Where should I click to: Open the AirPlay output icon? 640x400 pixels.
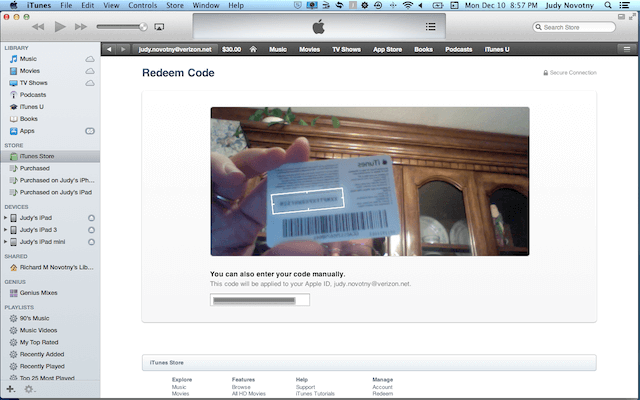point(159,27)
